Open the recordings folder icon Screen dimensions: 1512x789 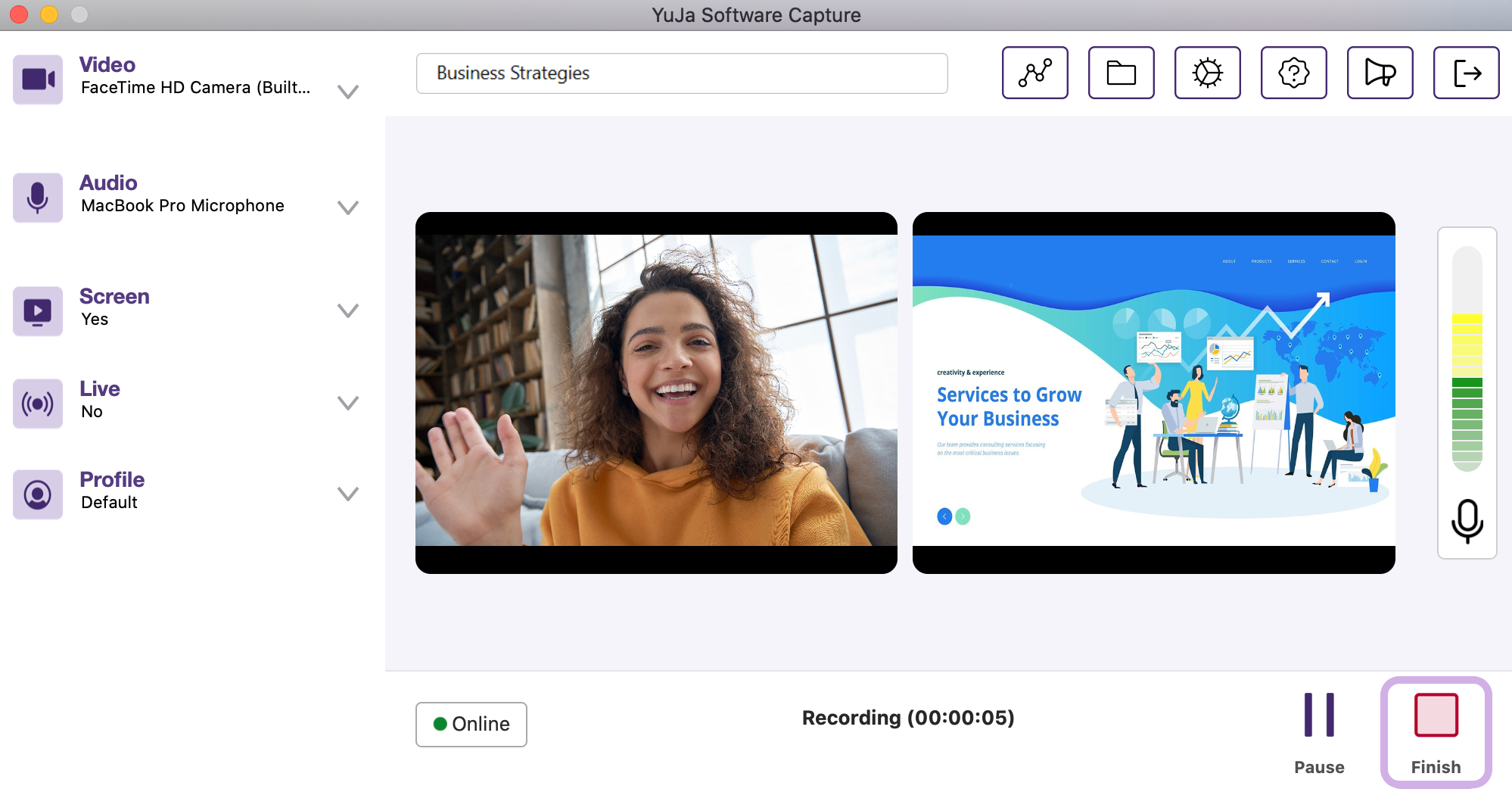pos(1121,73)
